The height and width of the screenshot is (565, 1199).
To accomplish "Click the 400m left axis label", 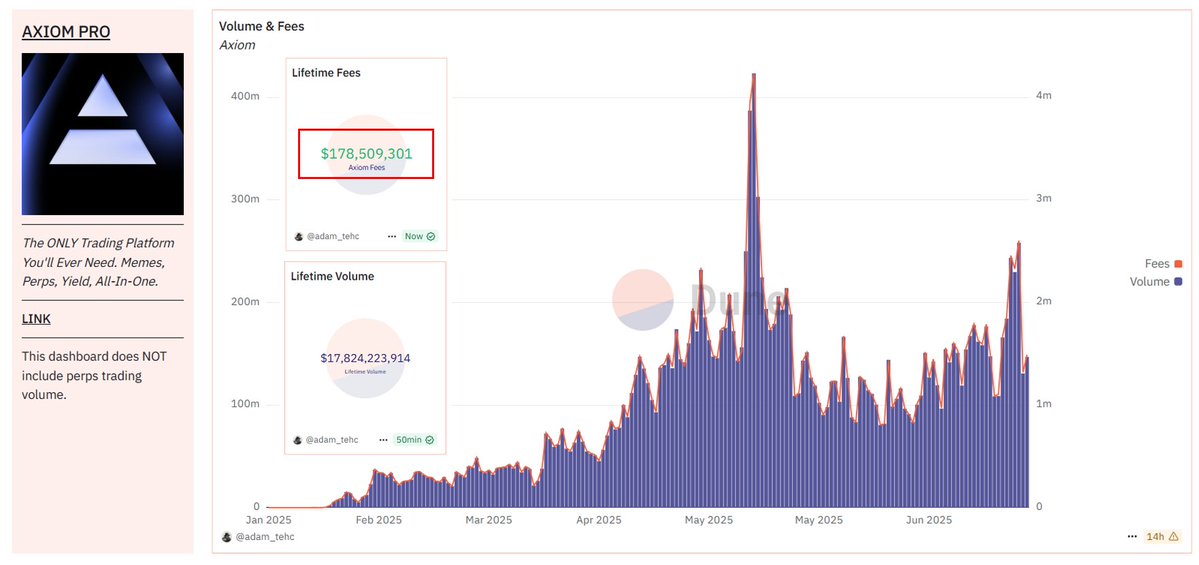I will point(246,96).
